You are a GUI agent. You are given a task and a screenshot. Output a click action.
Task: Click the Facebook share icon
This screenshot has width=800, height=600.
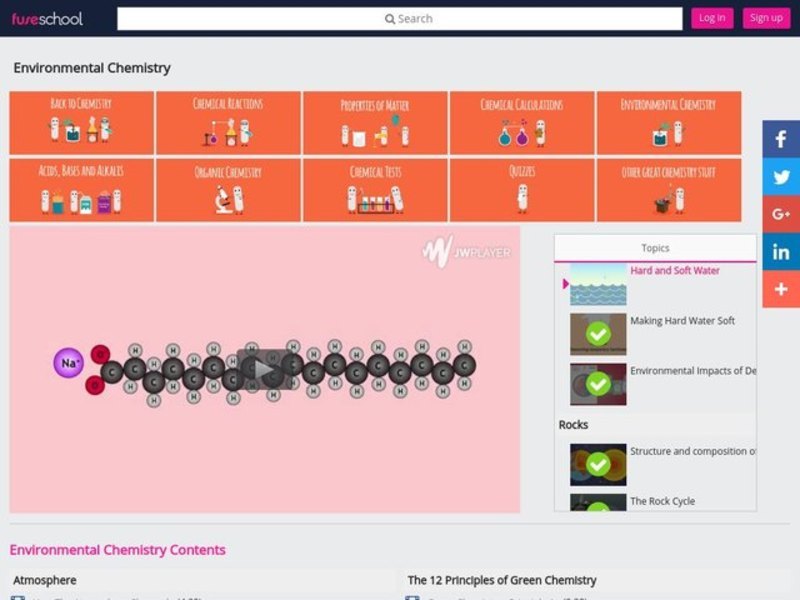click(x=781, y=139)
